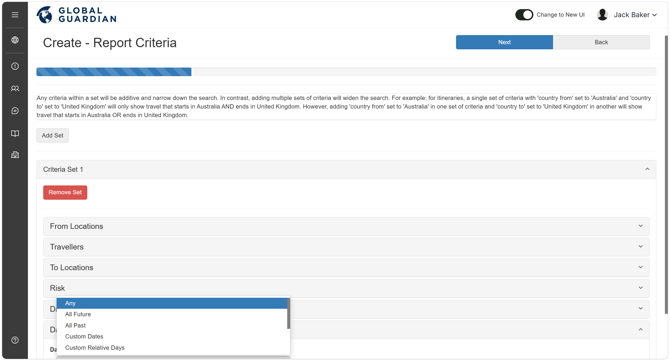Click the chat message sidebar icon
Image resolution: width=670 pixels, height=361 pixels.
tap(15, 111)
